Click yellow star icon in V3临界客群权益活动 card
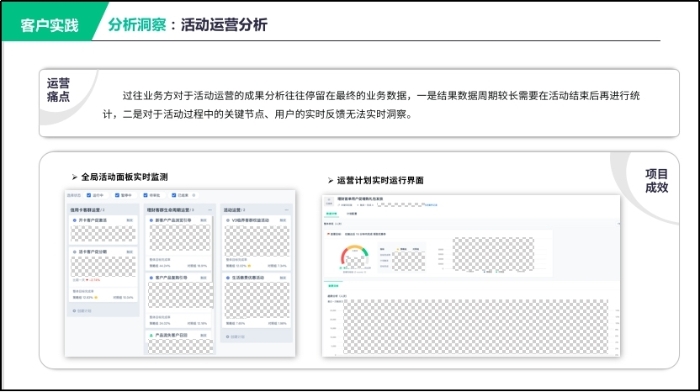Screen dimensions: 700x392 [249, 266]
